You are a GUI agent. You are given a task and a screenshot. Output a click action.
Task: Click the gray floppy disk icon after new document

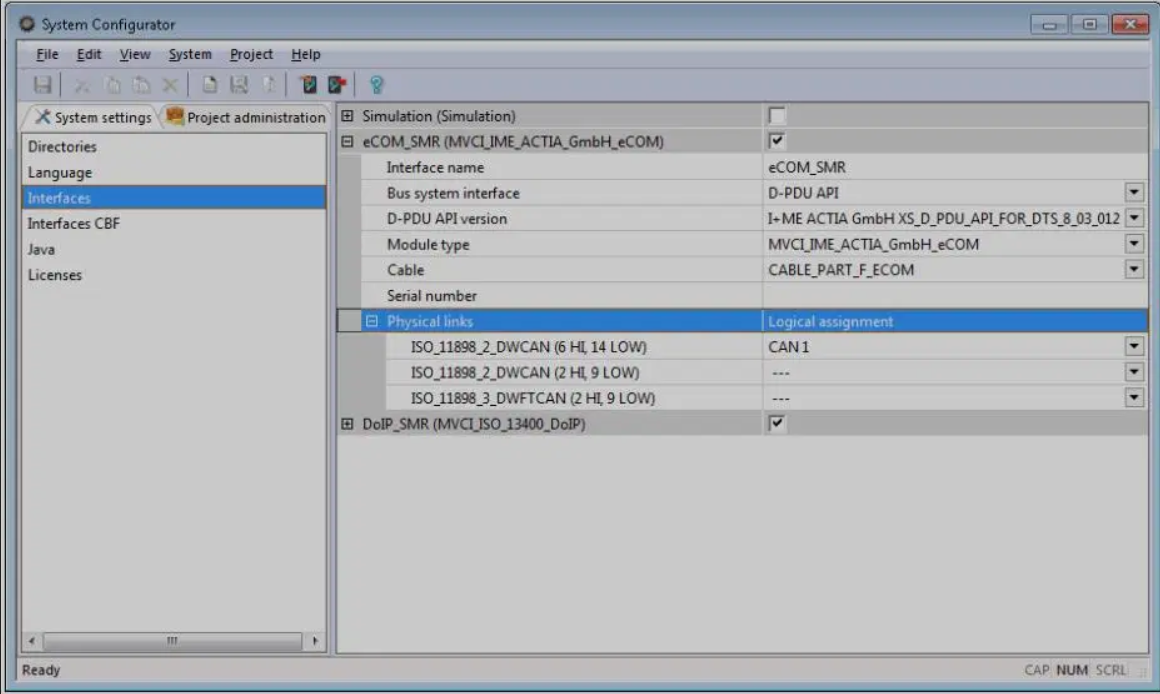click(239, 85)
